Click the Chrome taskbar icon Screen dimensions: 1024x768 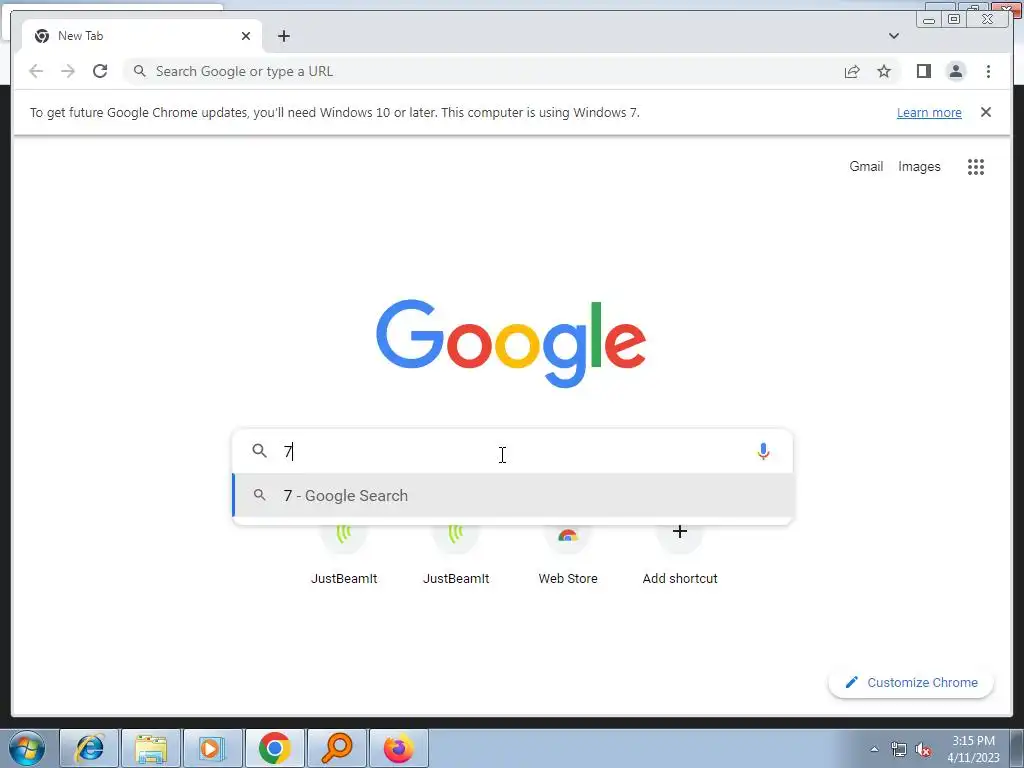(x=274, y=748)
